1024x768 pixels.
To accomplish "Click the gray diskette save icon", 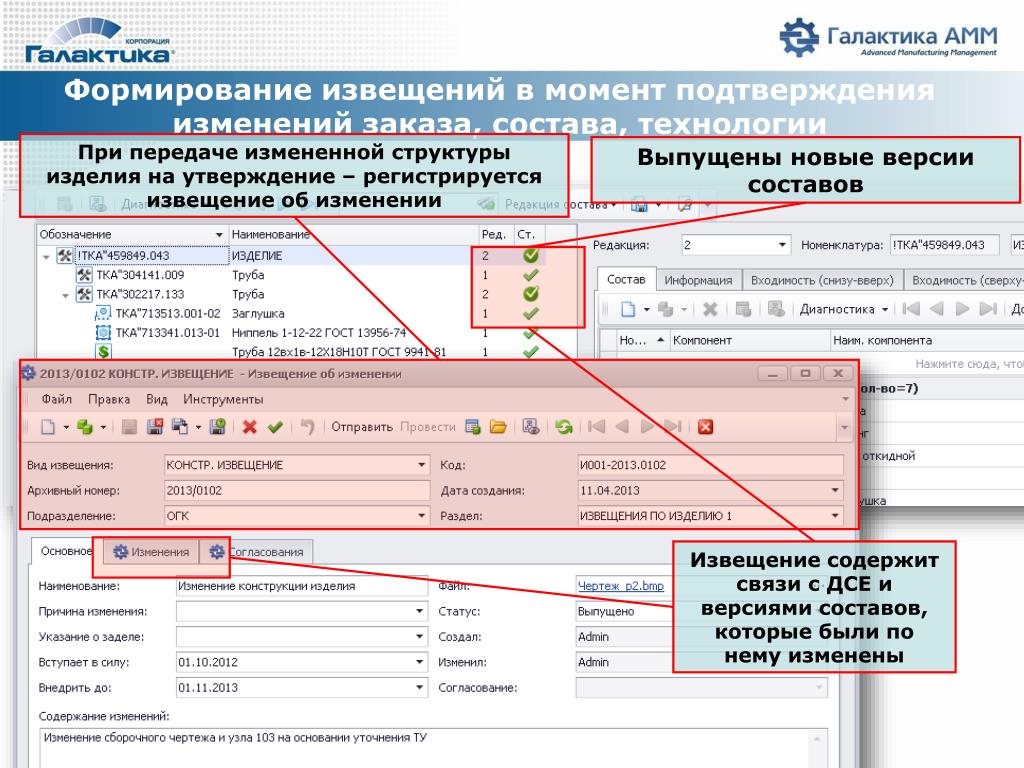I will coord(129,427).
